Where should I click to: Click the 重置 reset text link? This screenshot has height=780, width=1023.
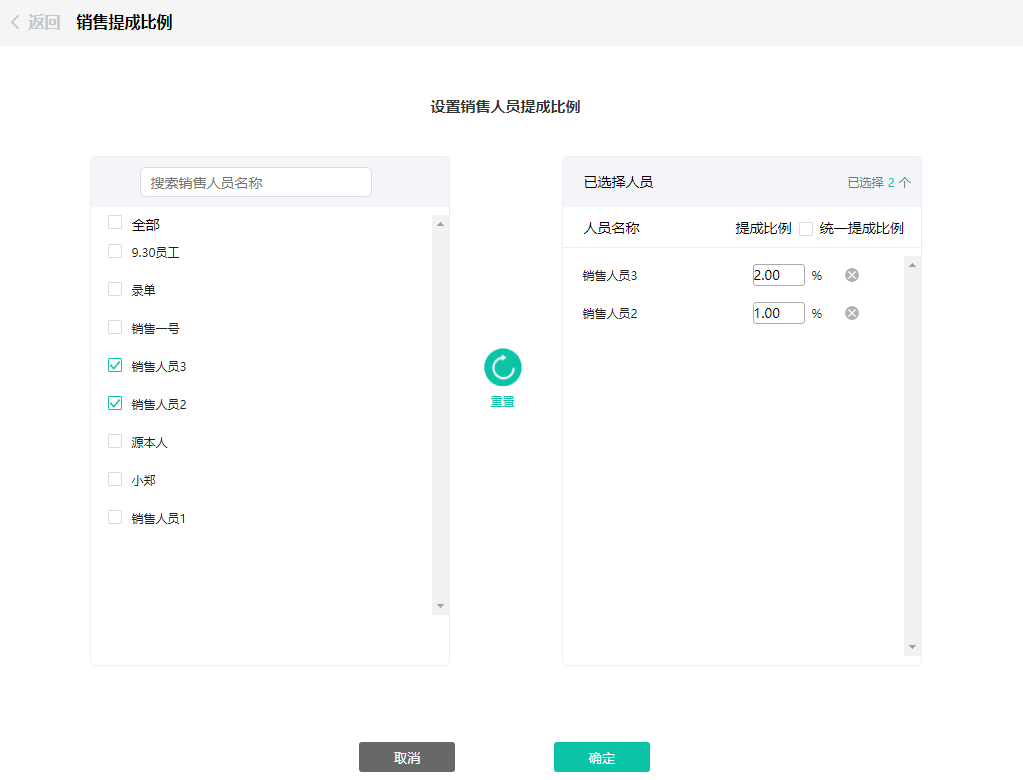[x=502, y=401]
